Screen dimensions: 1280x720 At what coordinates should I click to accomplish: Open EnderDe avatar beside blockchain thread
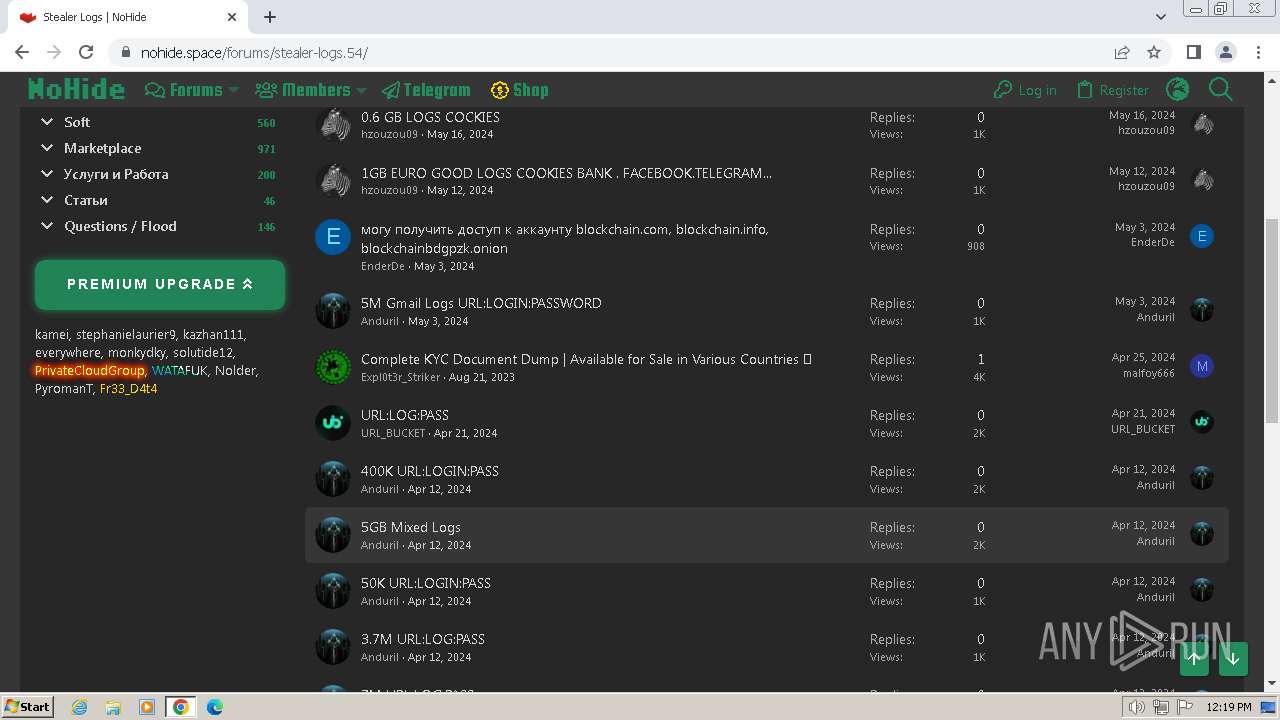(x=333, y=237)
